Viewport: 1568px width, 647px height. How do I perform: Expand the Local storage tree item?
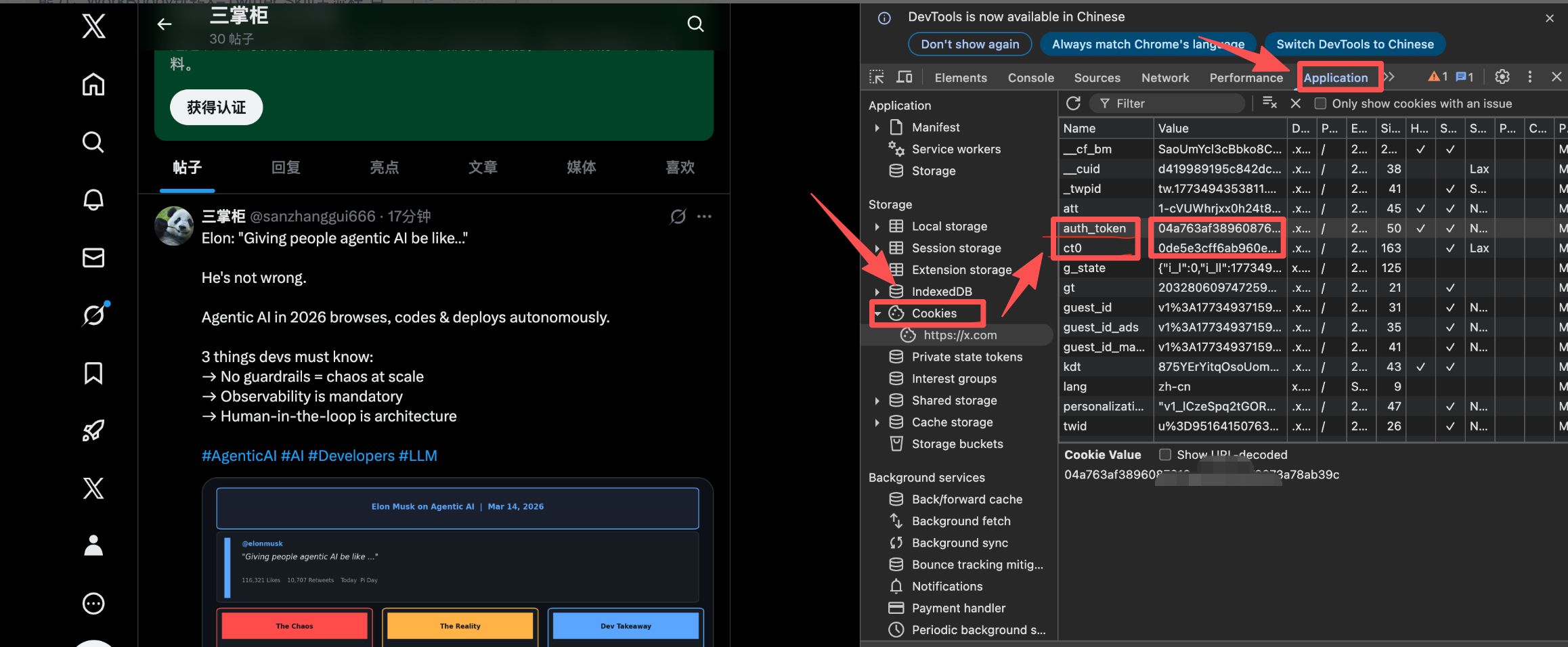[x=877, y=227]
